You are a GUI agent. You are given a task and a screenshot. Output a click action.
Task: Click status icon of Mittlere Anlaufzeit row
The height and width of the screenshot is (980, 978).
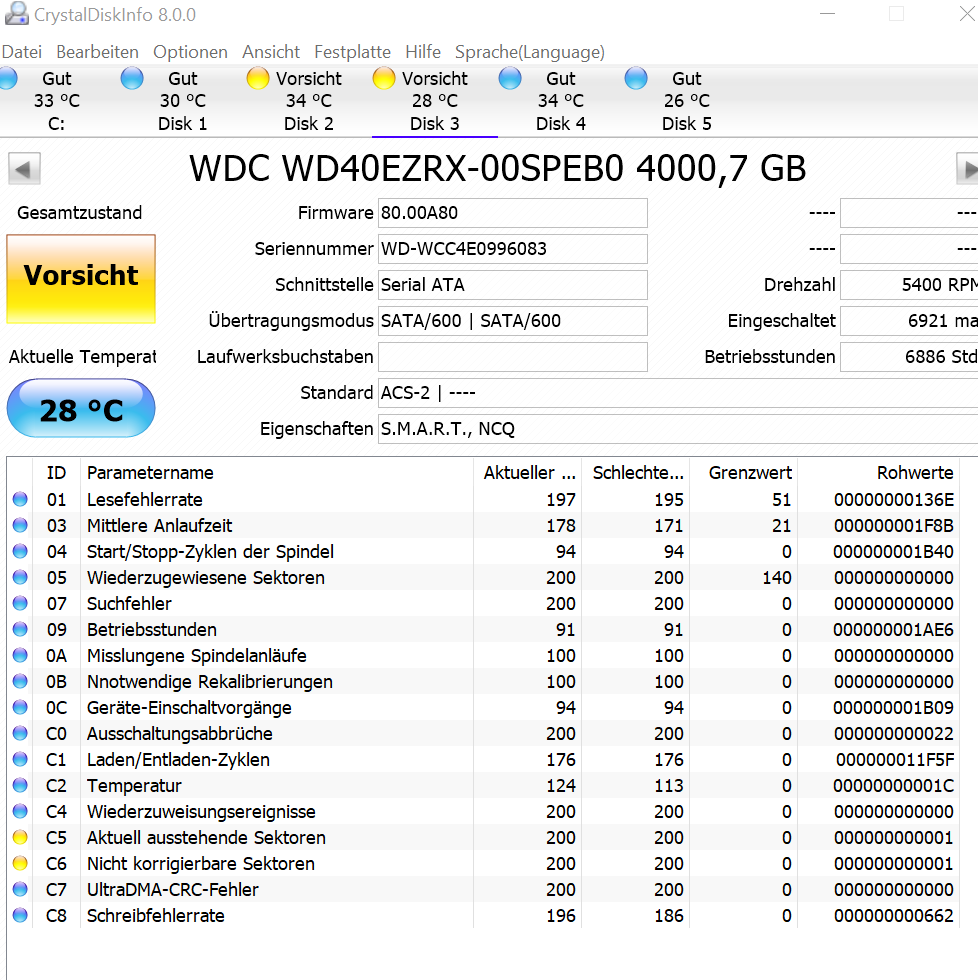[x=20, y=526]
